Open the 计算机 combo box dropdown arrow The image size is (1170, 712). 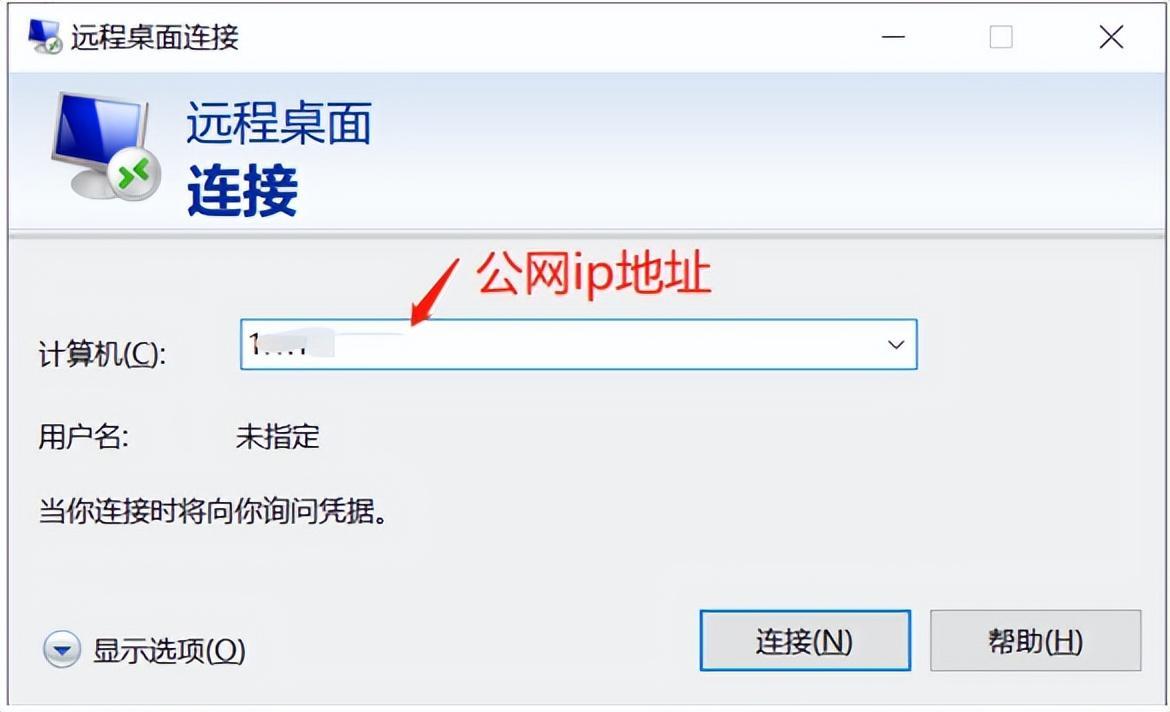point(896,345)
